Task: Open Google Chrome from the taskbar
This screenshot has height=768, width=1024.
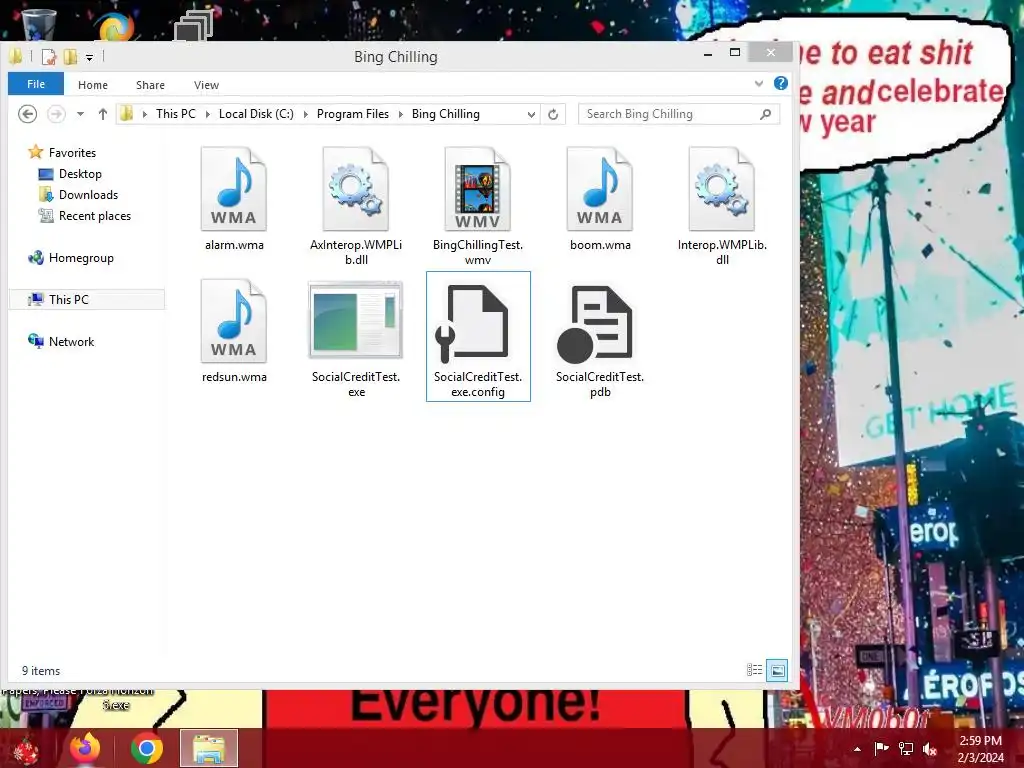Action: point(147,749)
